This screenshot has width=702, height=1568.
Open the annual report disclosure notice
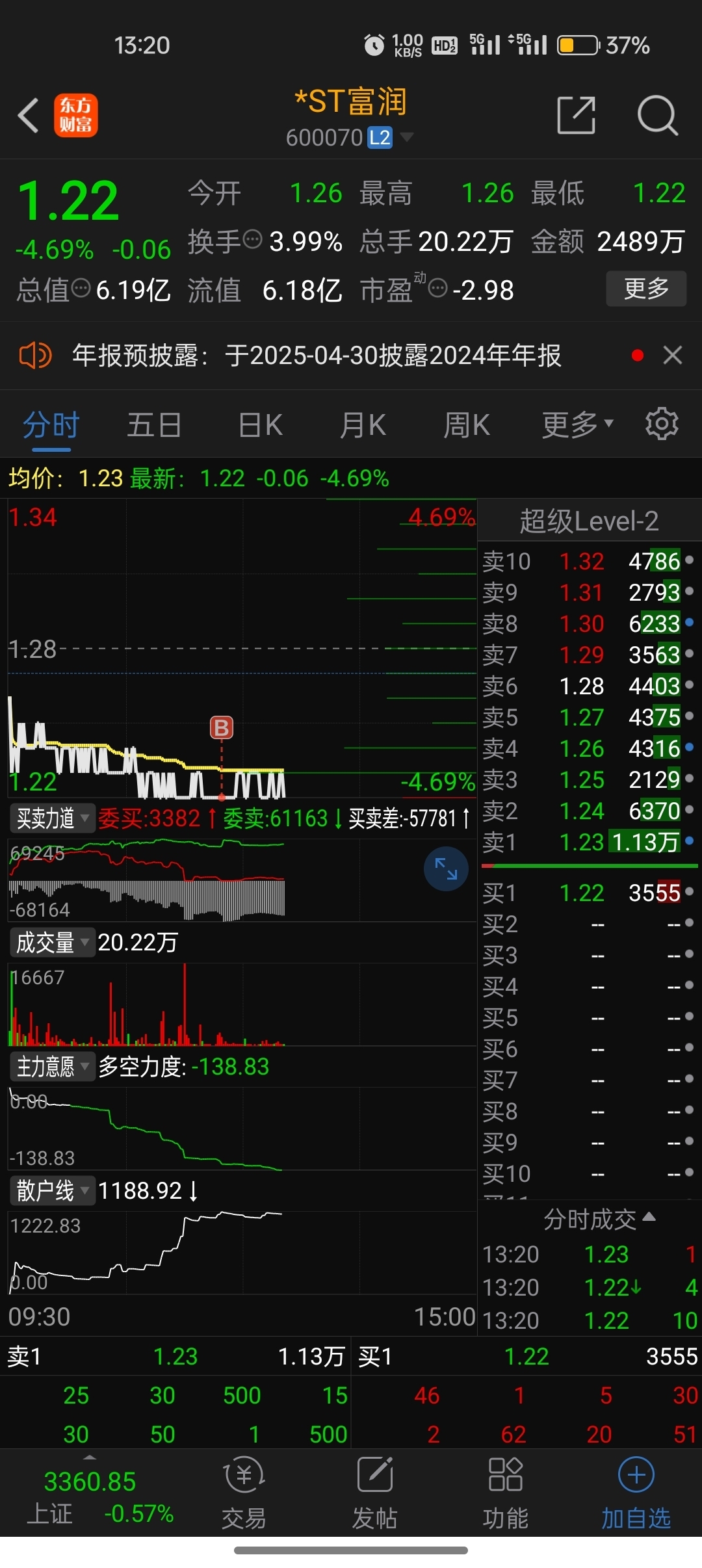pos(317,356)
